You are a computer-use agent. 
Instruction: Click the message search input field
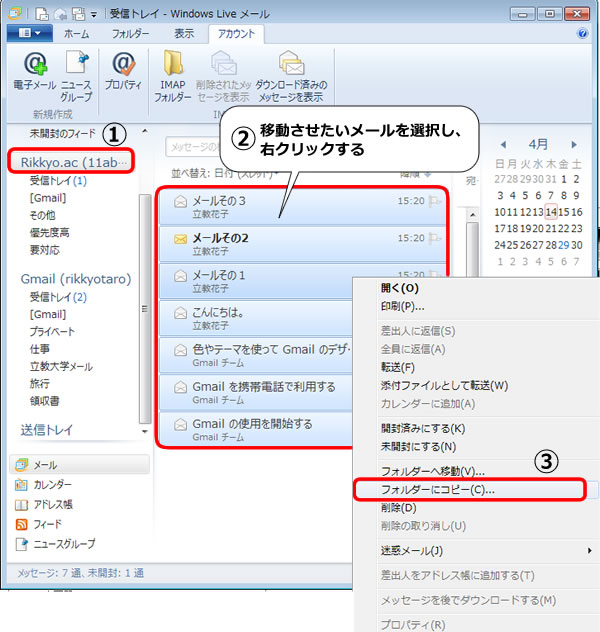[193, 147]
